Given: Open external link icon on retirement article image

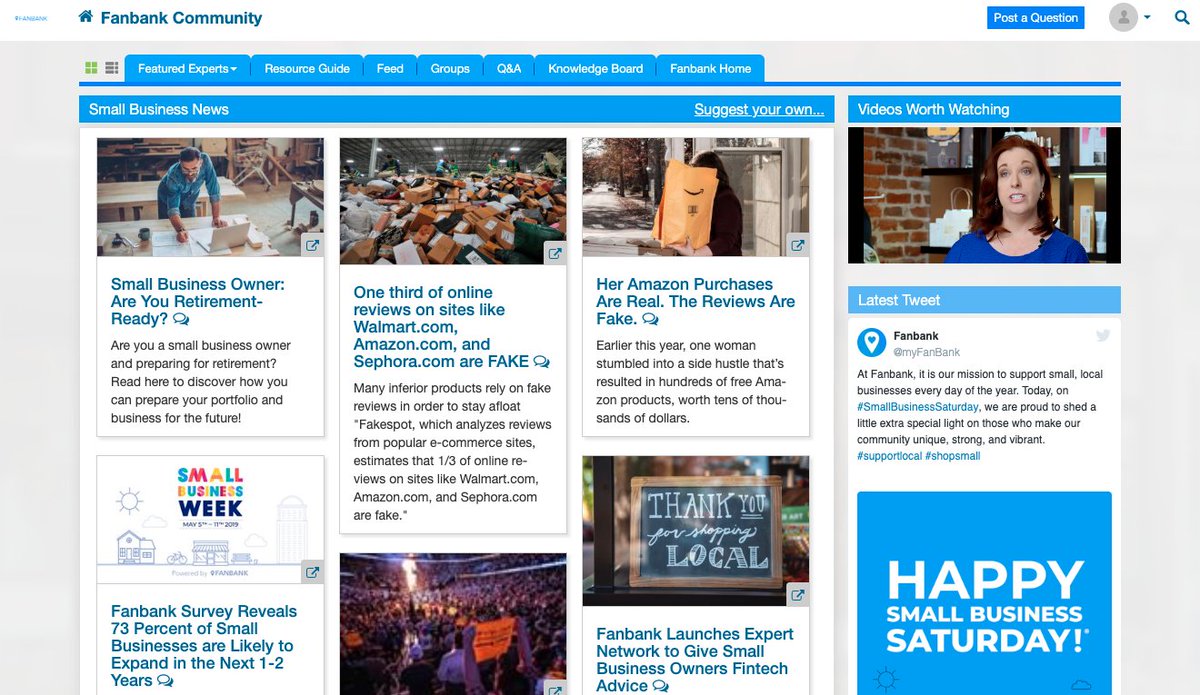Looking at the screenshot, I should point(312,245).
